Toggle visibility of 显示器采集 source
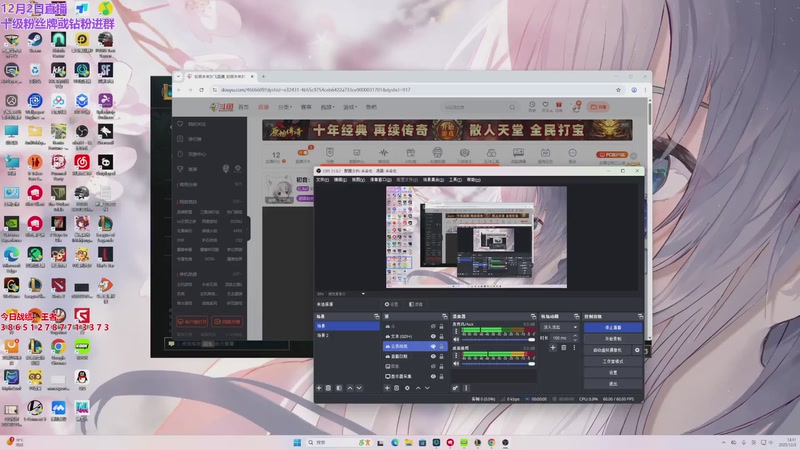Screen dimensions: 800x450 pos(433,376)
